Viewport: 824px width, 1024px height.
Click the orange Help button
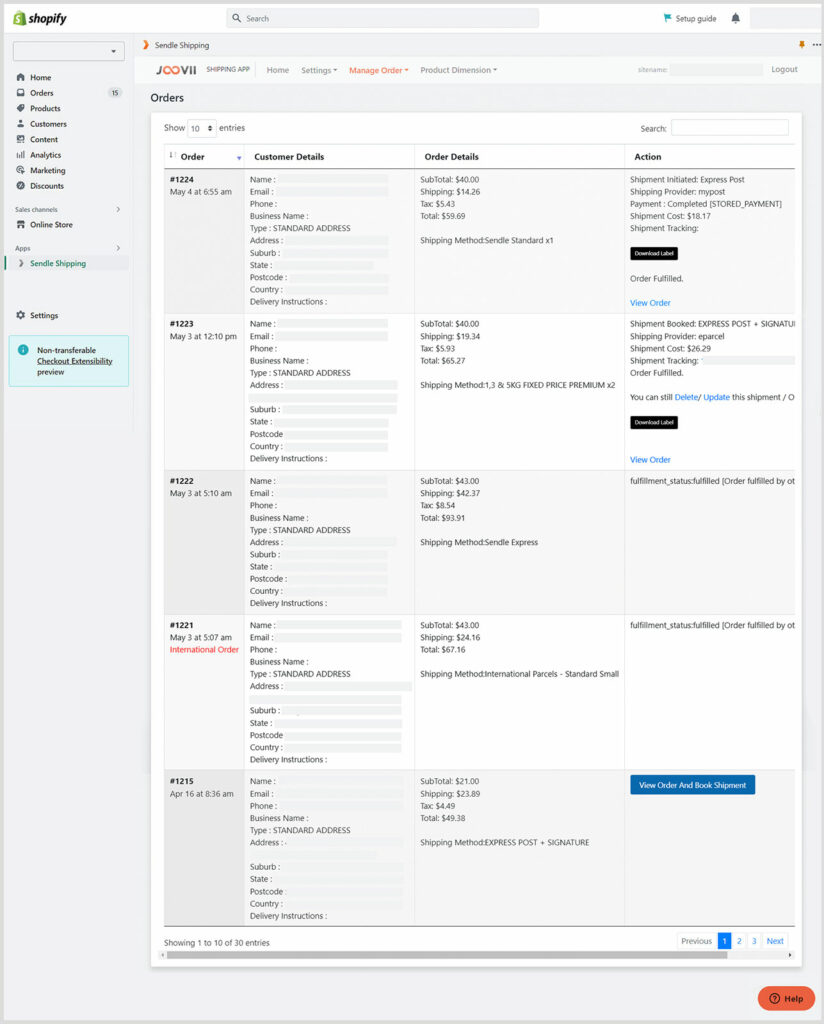(x=786, y=999)
